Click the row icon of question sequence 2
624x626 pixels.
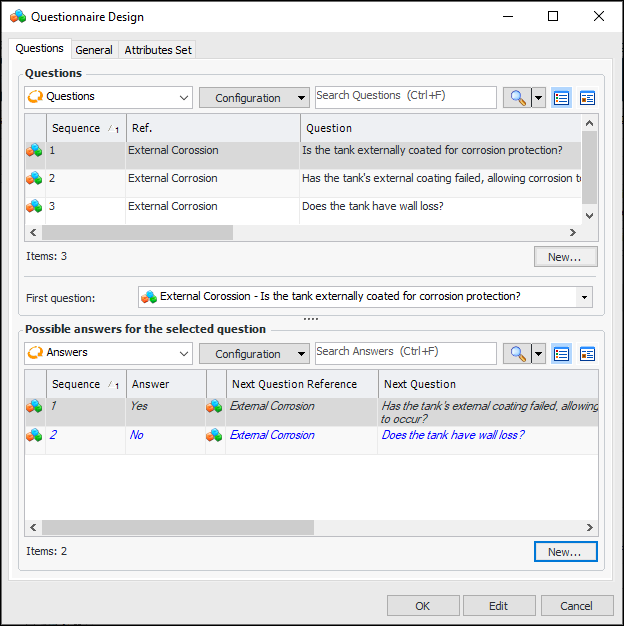point(35,179)
